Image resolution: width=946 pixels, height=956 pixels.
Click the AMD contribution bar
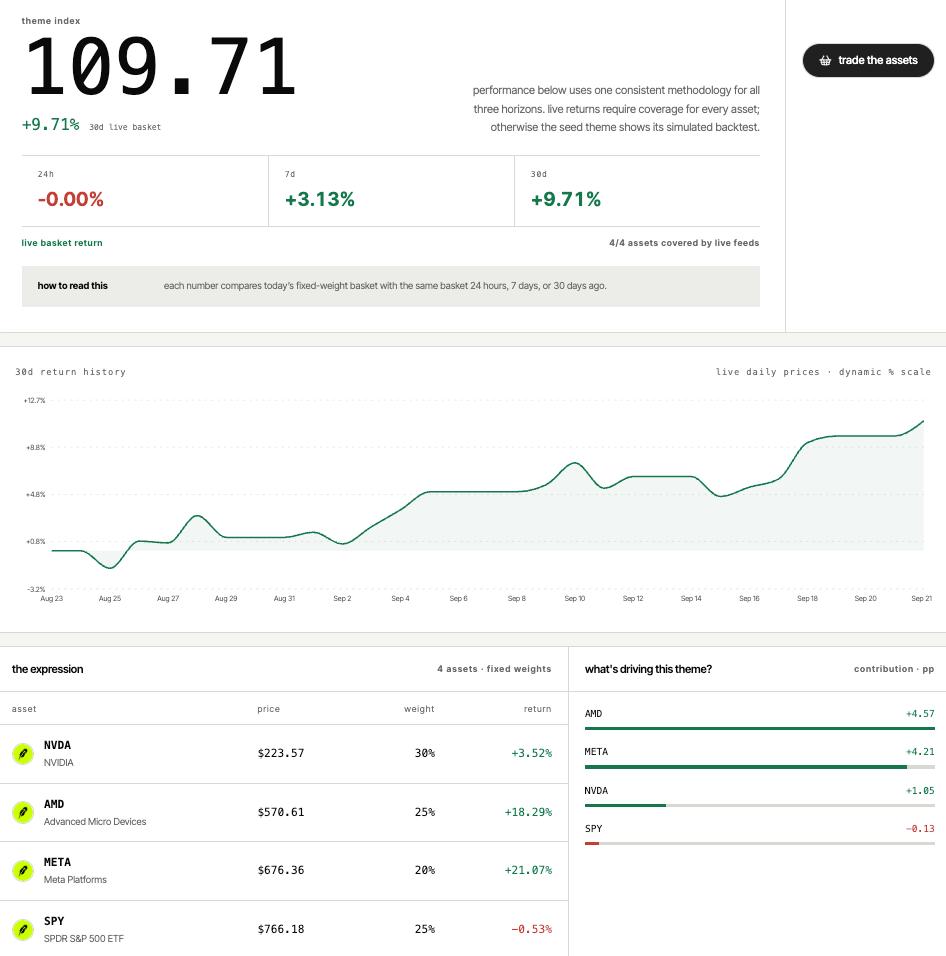click(x=759, y=728)
